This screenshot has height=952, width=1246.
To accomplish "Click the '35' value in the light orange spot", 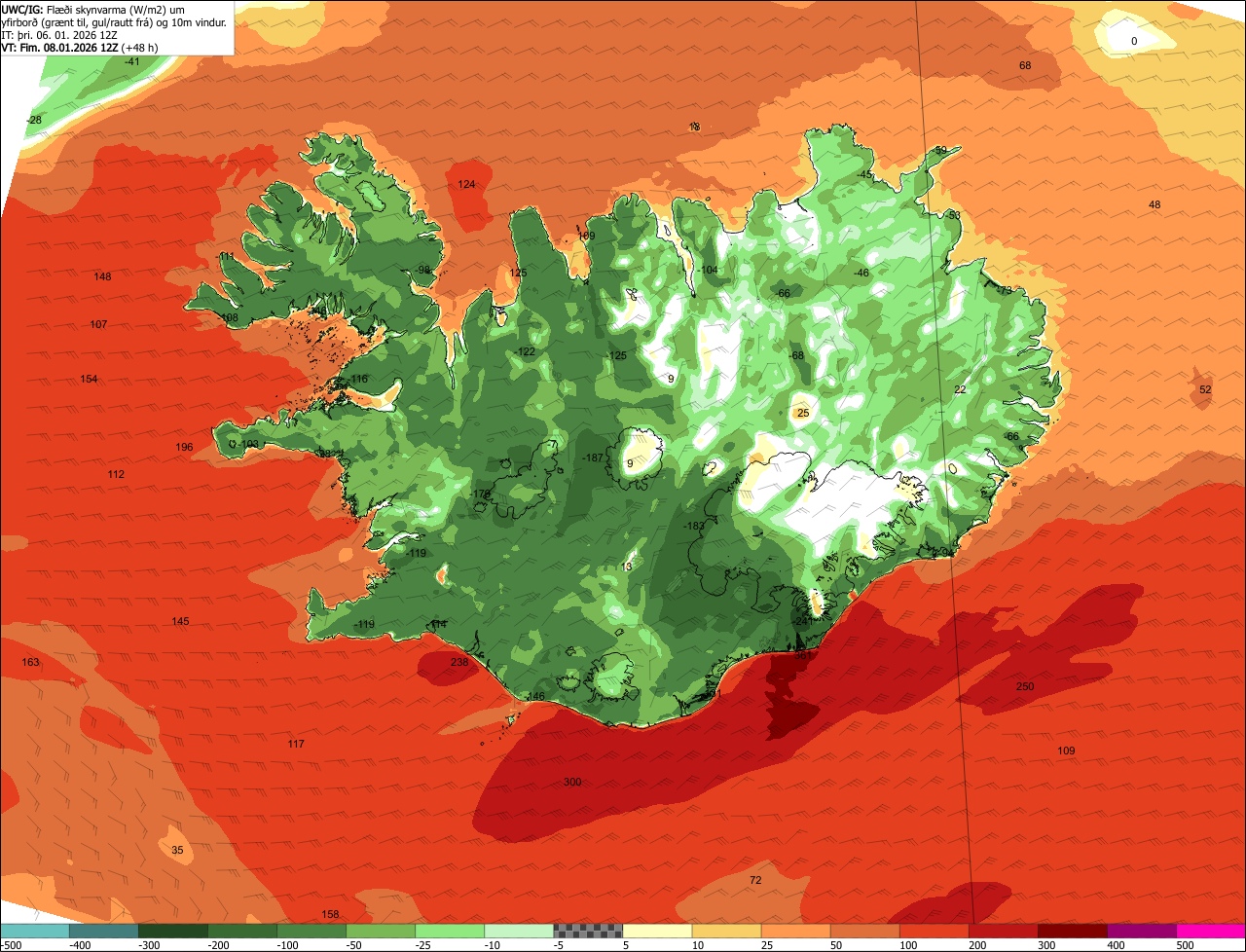I will click(177, 850).
